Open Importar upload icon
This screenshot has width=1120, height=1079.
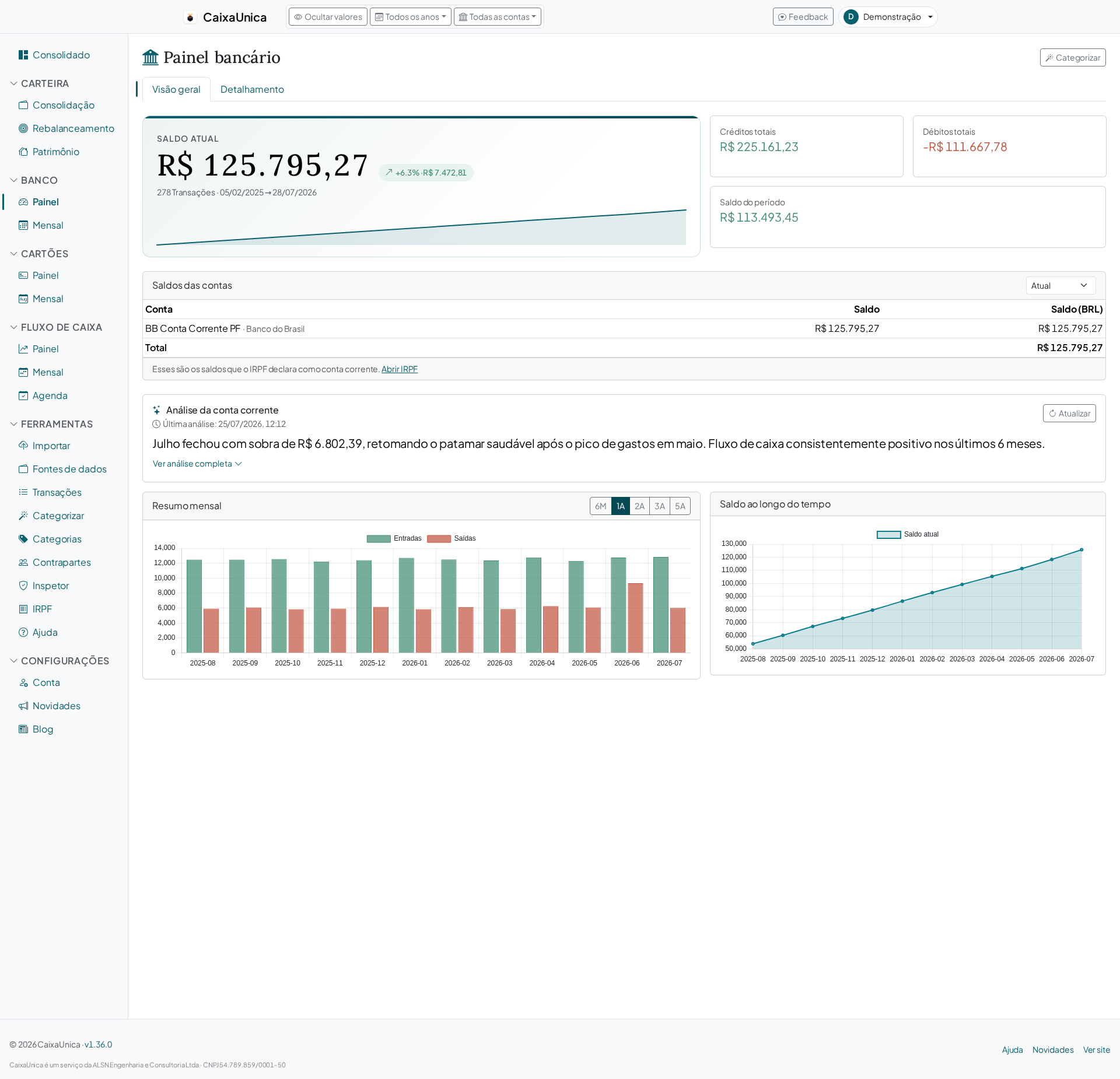(x=23, y=446)
